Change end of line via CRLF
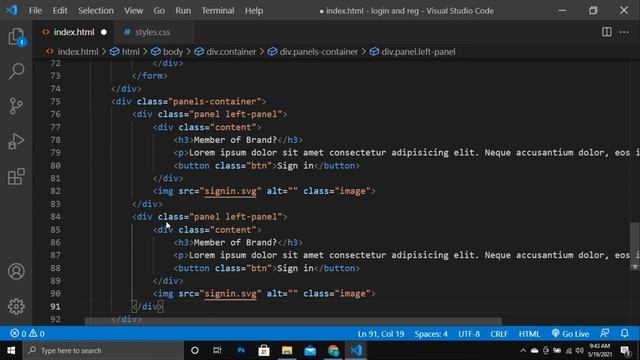 coord(499,333)
